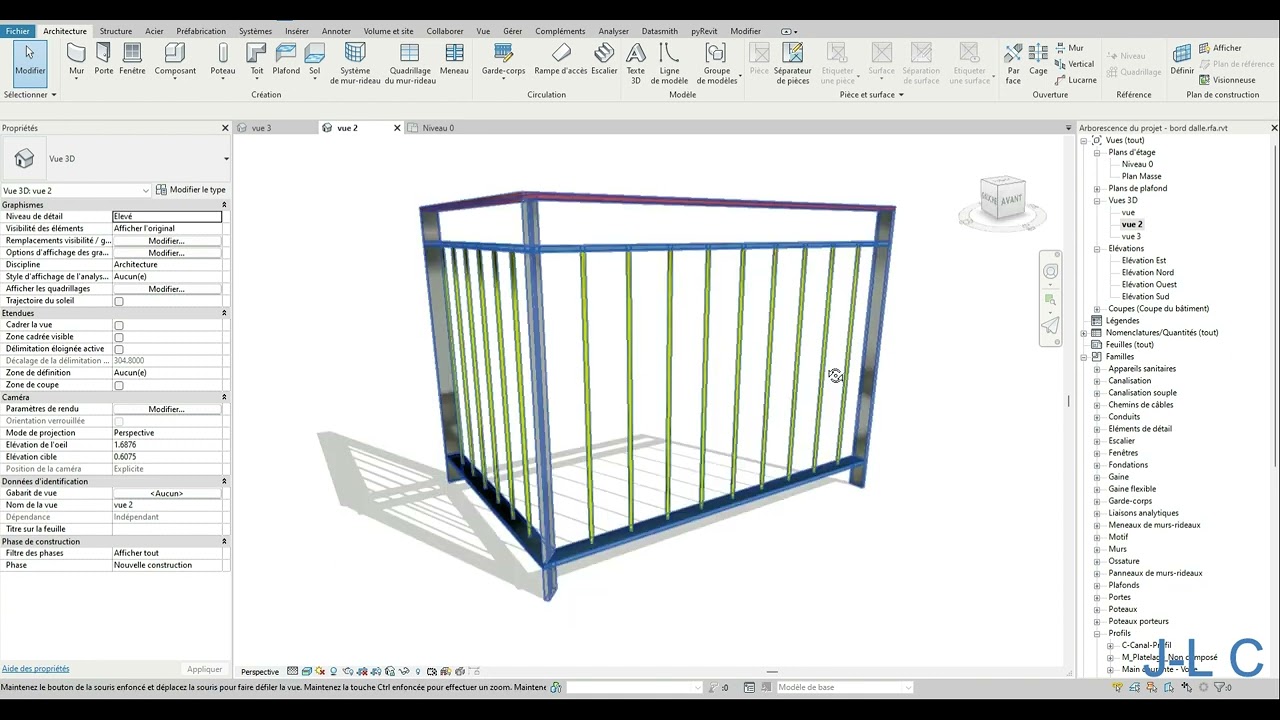Close the vue 2 view tab
This screenshot has width=1280, height=720.
(x=397, y=128)
